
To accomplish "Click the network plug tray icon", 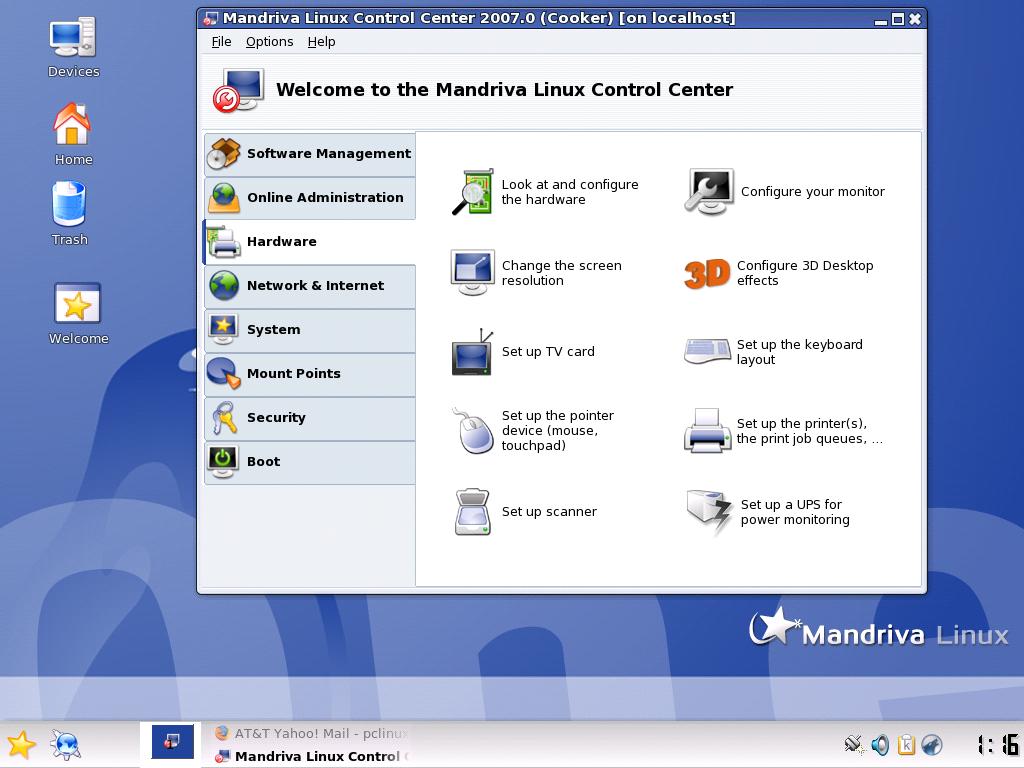I will (853, 744).
